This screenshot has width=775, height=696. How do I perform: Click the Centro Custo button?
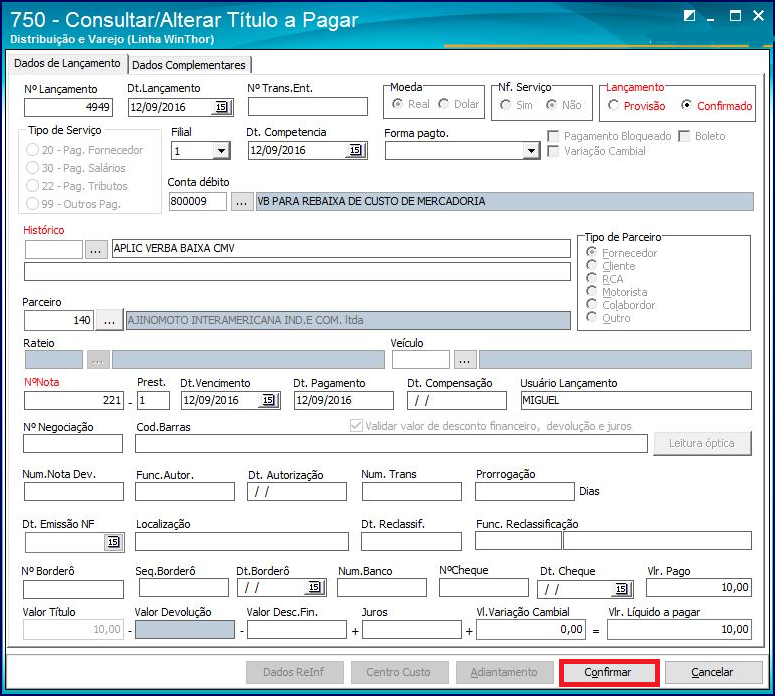click(398, 672)
